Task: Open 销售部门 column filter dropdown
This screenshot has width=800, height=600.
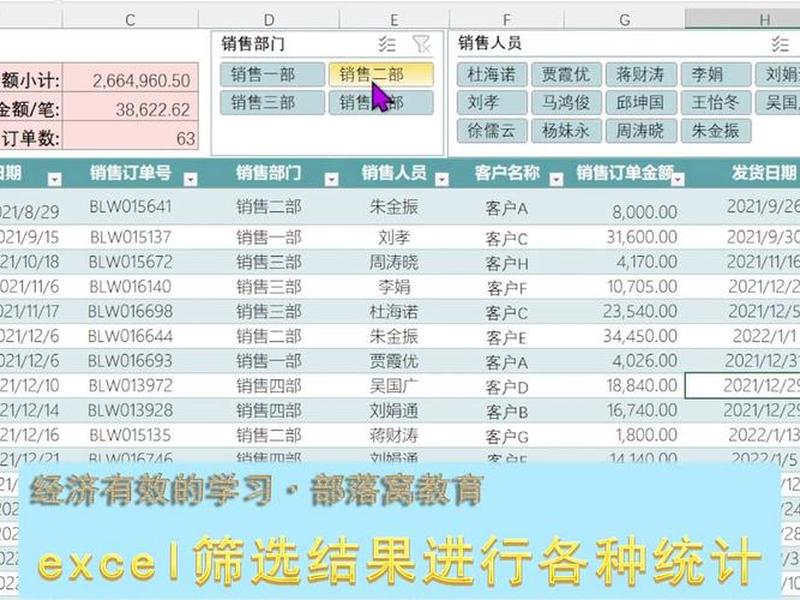Action: click(x=332, y=179)
